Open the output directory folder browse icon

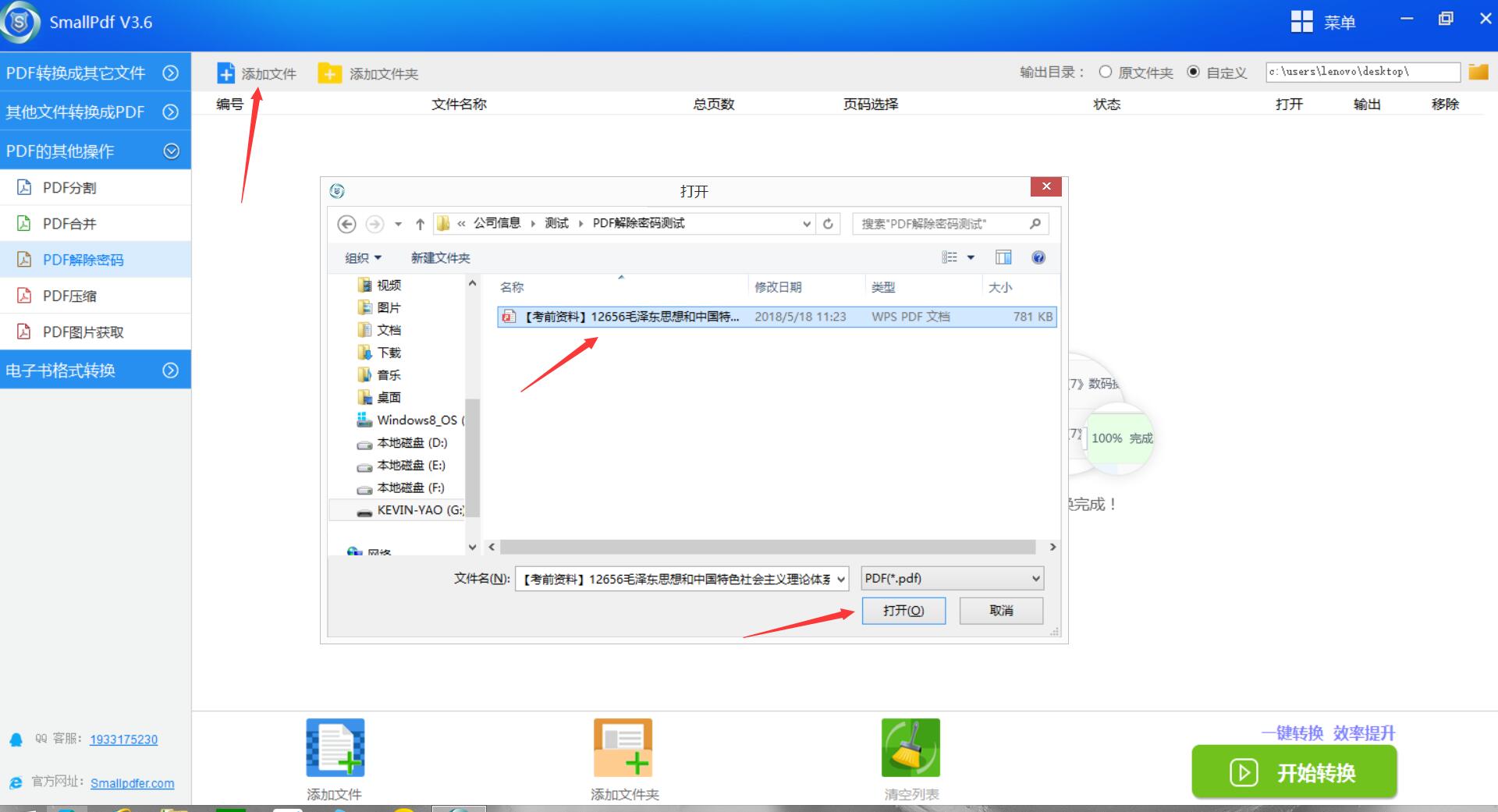point(1478,71)
